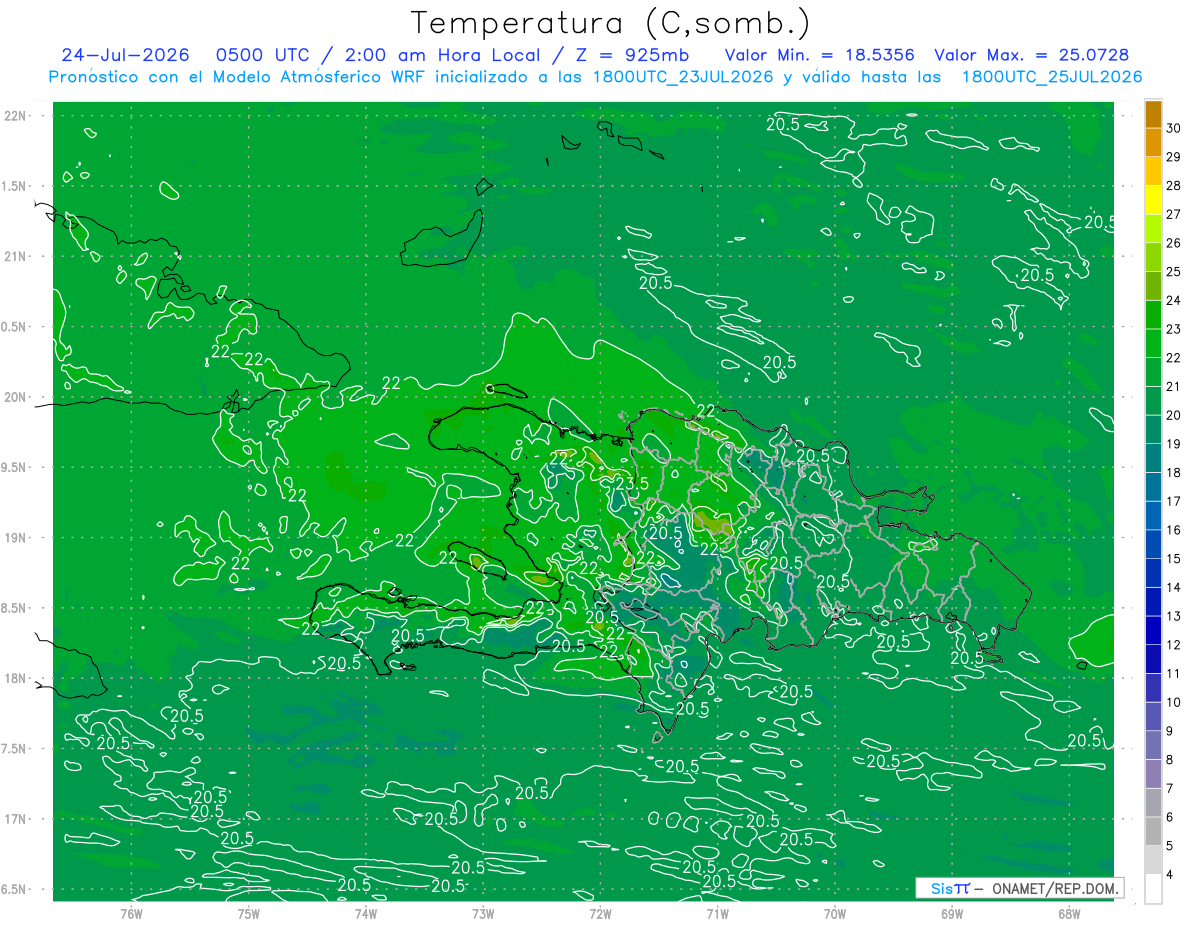
Task: Click the legend value label '30'
Action: (1174, 127)
